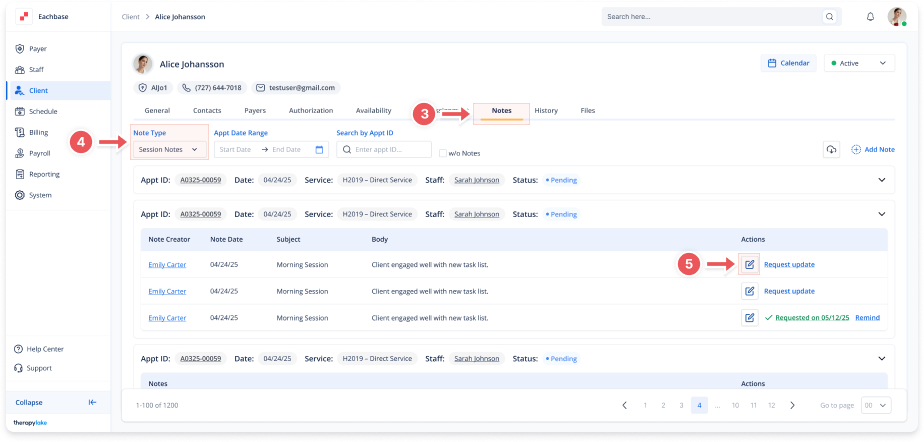Screen dimensions: 924x442
Task: Click edit icon in first note row
Action: click(x=749, y=264)
